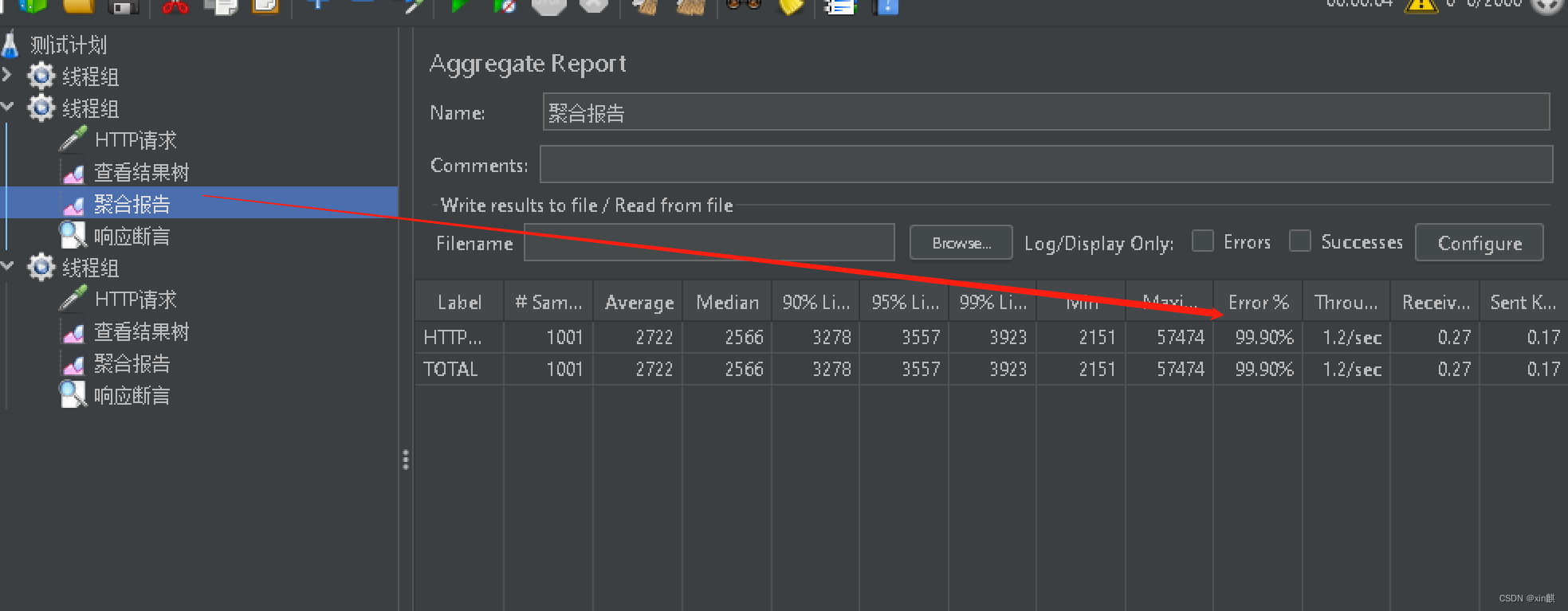Screen dimensions: 1568x611
Task: Click the magnifier icon of 响应断言 below selected 聚合报告
Action: point(73,237)
